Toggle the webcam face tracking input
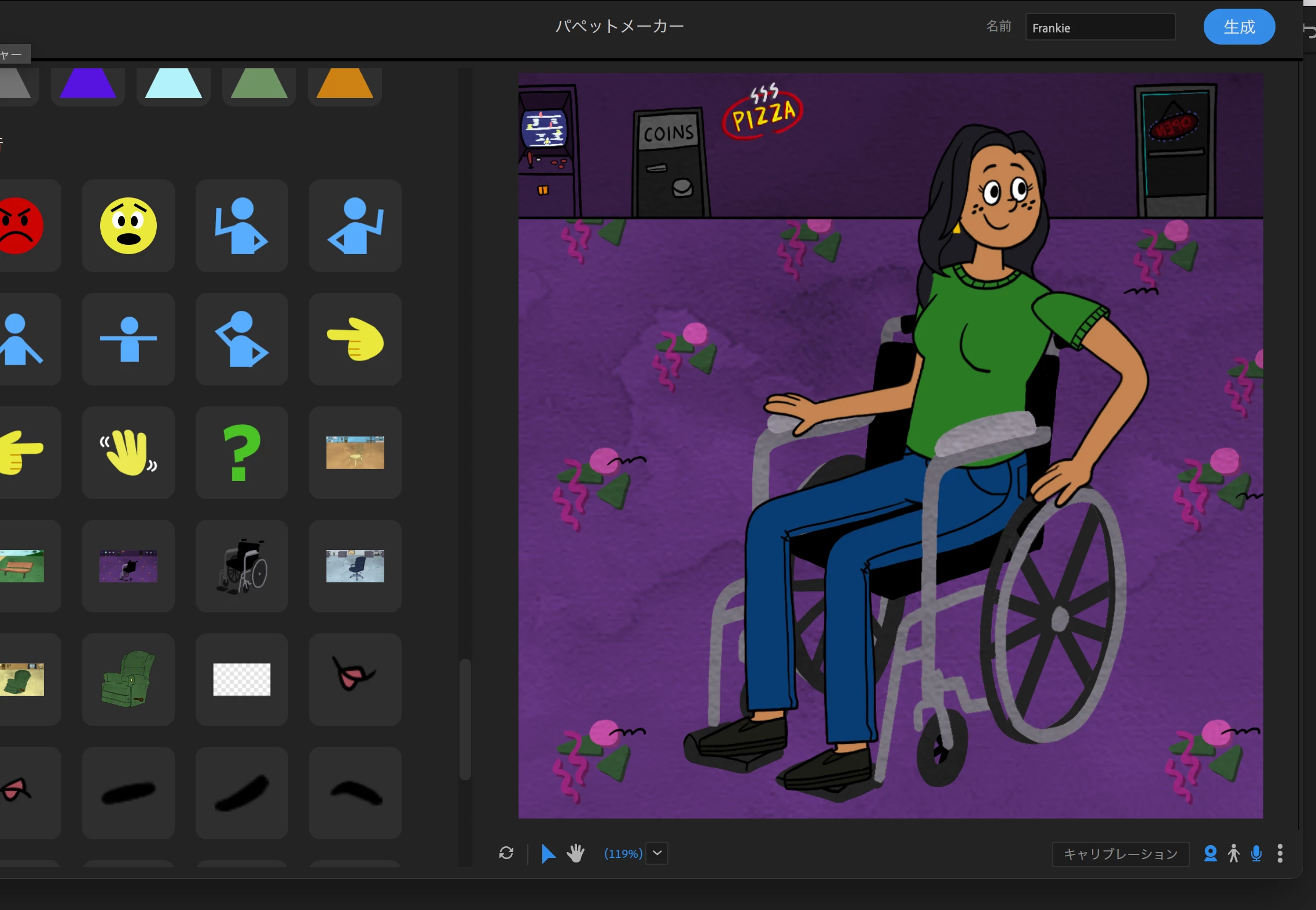The width and height of the screenshot is (1316, 910). 1210,853
